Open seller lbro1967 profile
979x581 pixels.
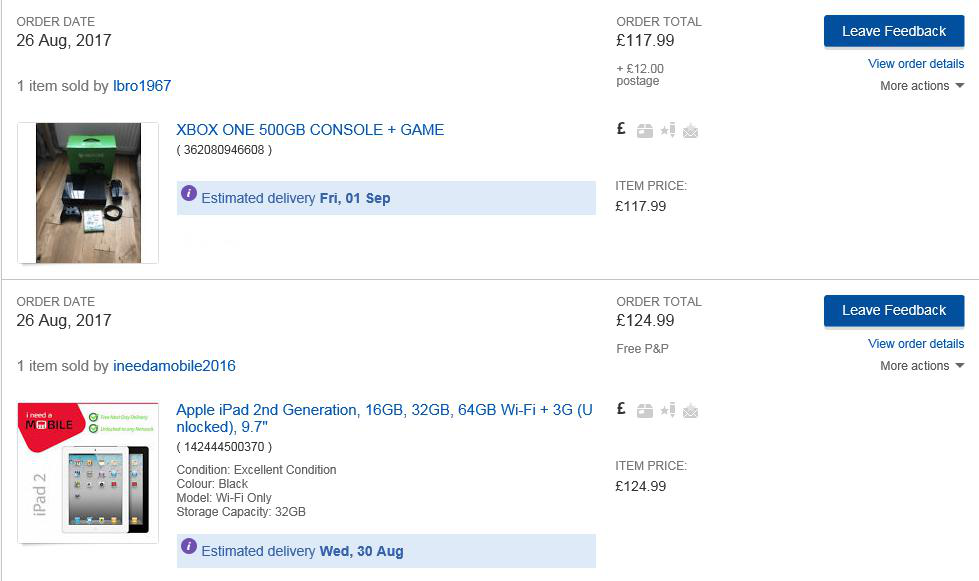click(x=142, y=86)
